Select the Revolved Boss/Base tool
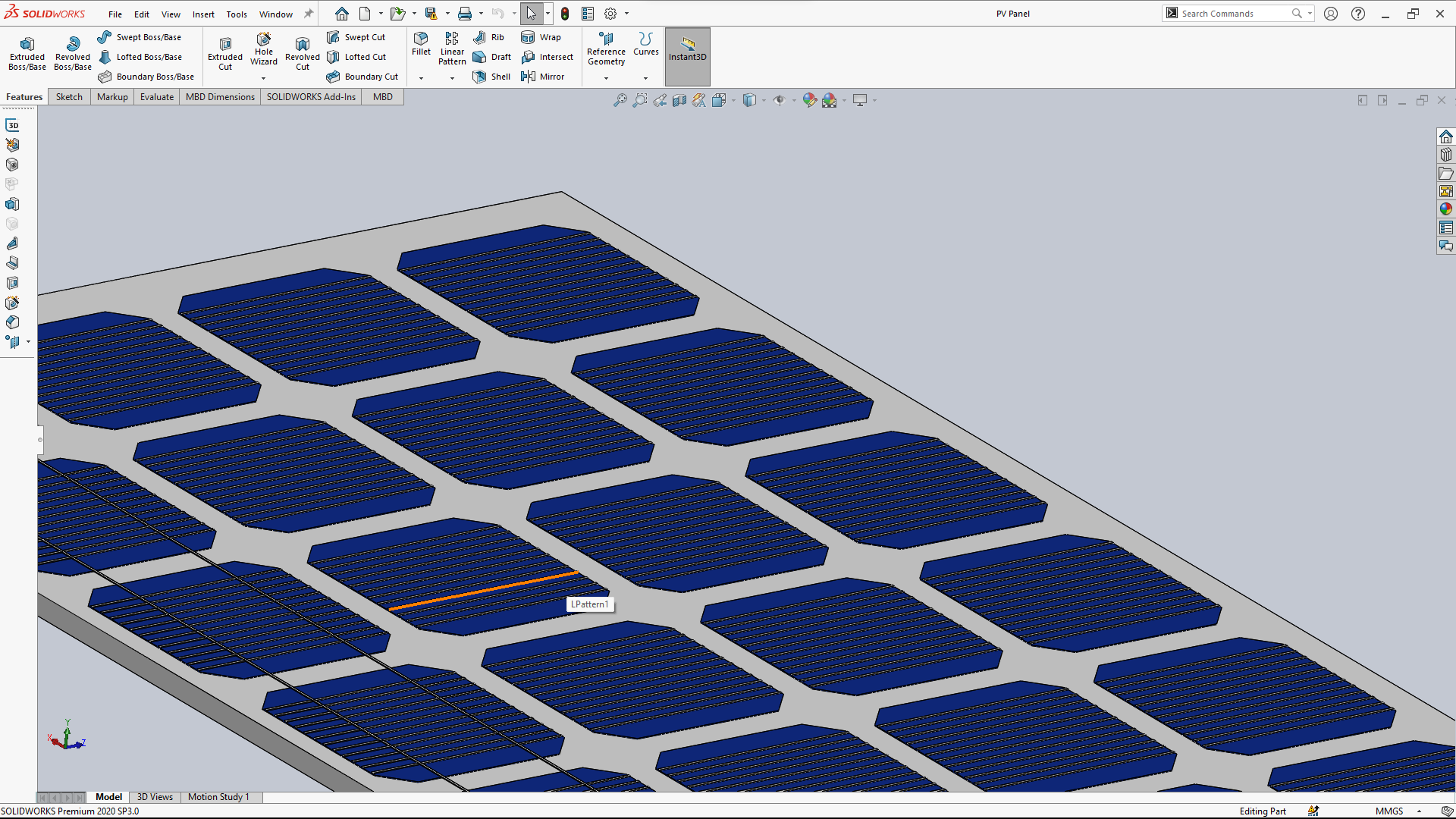This screenshot has width=1456, height=819. pos(73,54)
